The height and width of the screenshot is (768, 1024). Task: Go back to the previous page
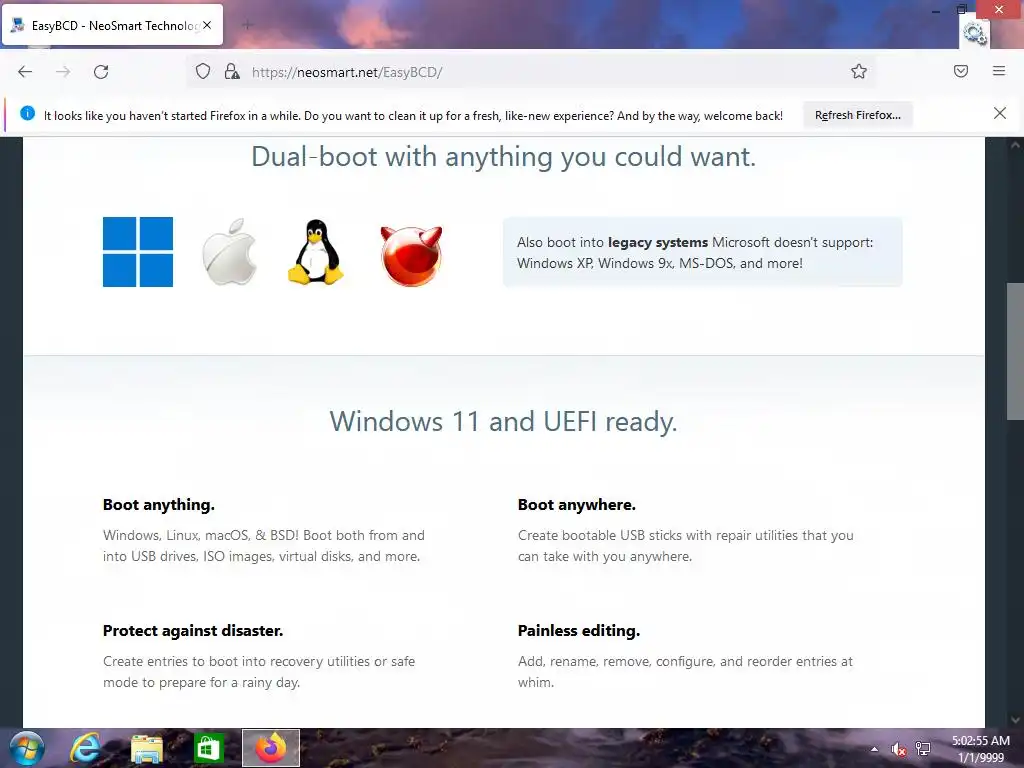click(25, 72)
